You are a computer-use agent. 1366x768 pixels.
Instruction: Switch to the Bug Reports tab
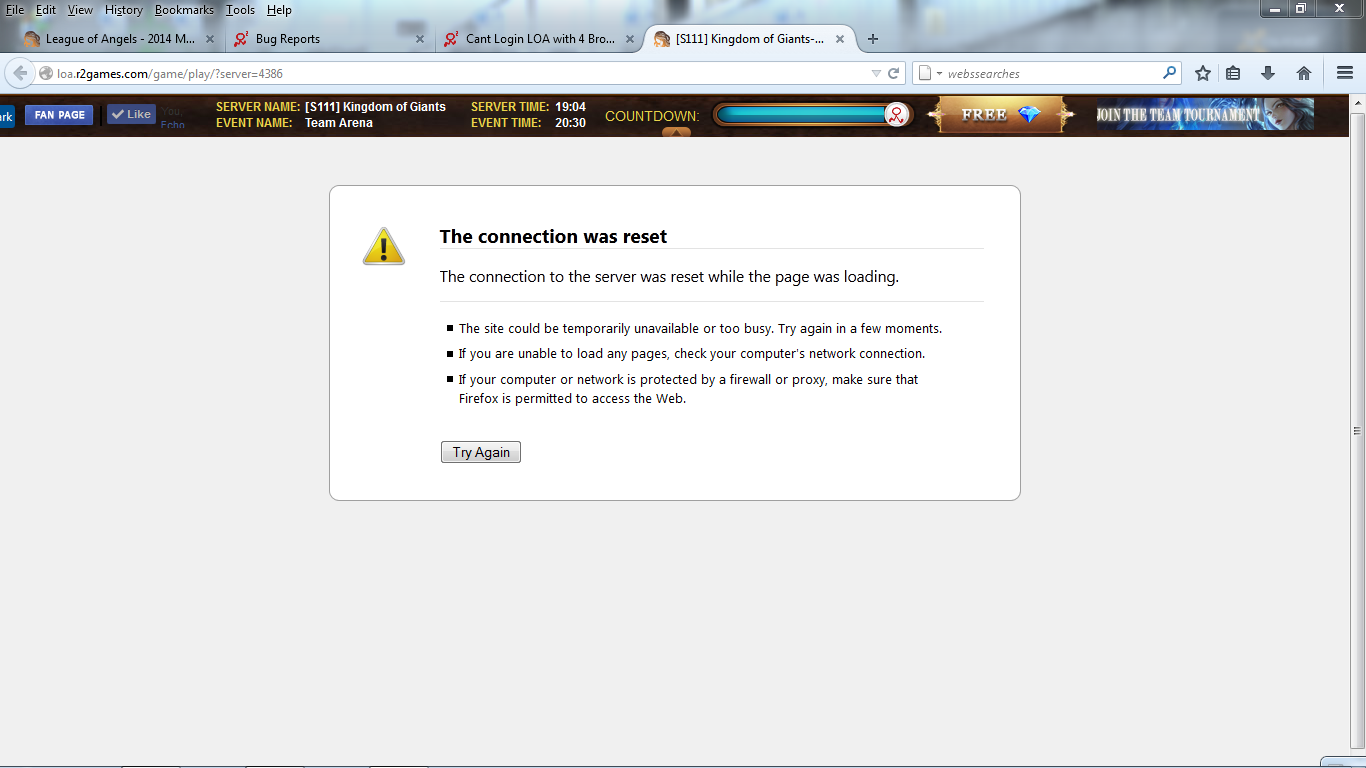pyautogui.click(x=288, y=39)
